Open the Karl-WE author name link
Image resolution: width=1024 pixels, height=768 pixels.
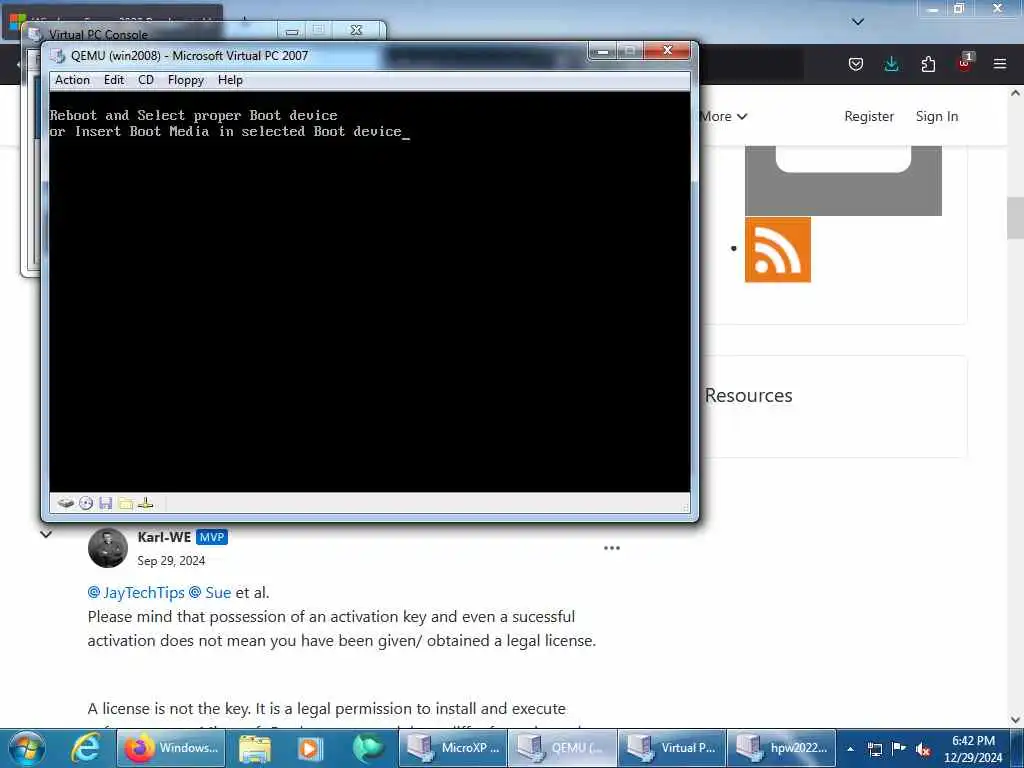pyautogui.click(x=164, y=537)
